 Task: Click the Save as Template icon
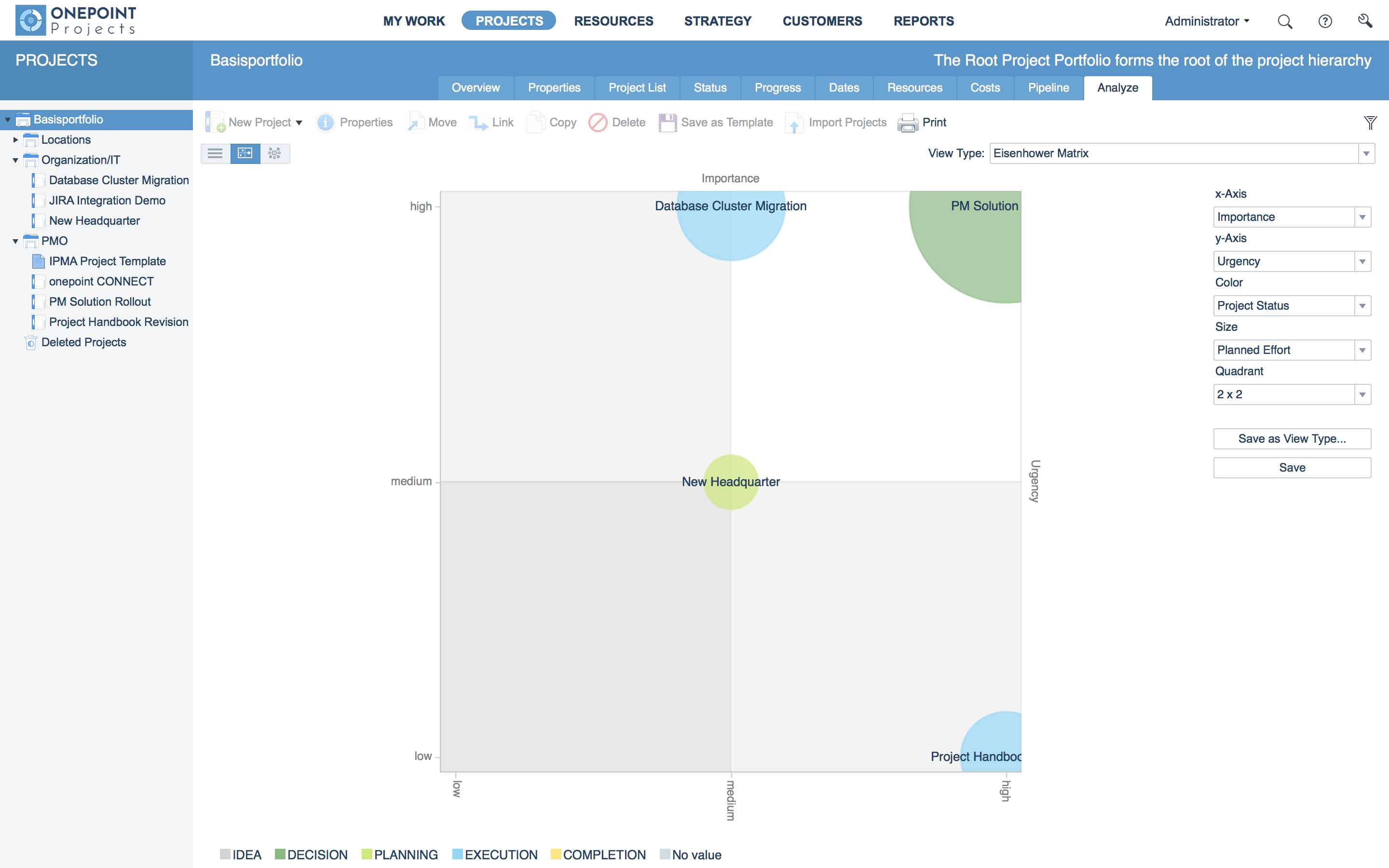[x=667, y=123]
